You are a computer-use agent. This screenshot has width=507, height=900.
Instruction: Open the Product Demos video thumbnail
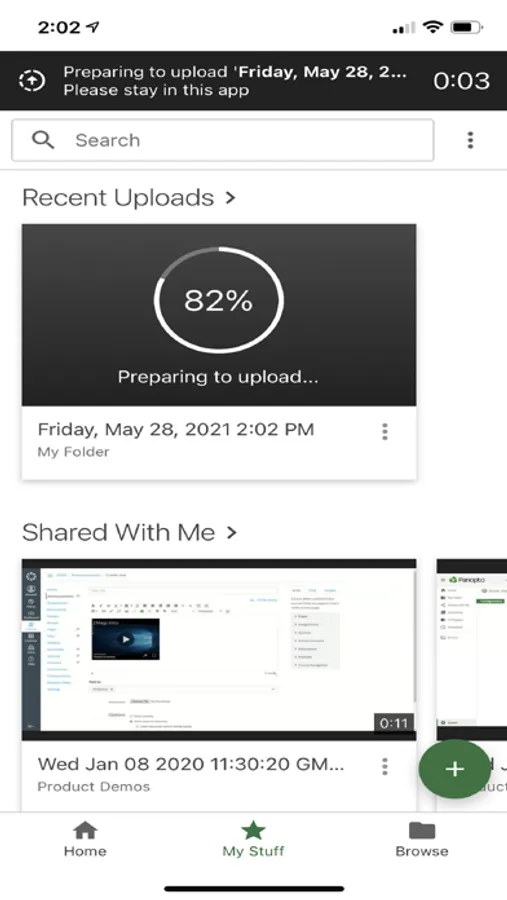pos(219,650)
